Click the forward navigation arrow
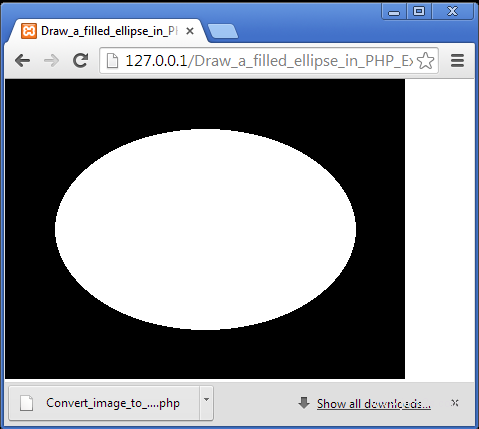479x429 pixels. point(51,61)
